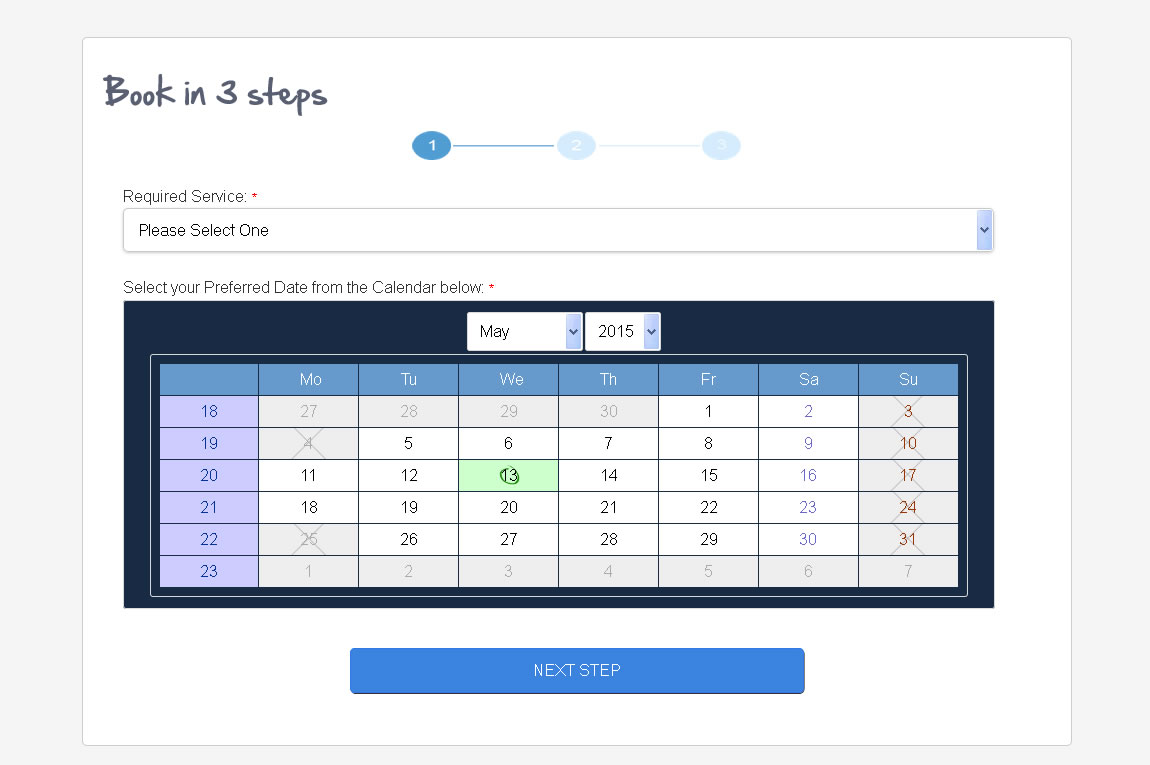Viewport: 1150px width, 765px height.
Task: Open the 2015 year dropdown
Action: 622,332
